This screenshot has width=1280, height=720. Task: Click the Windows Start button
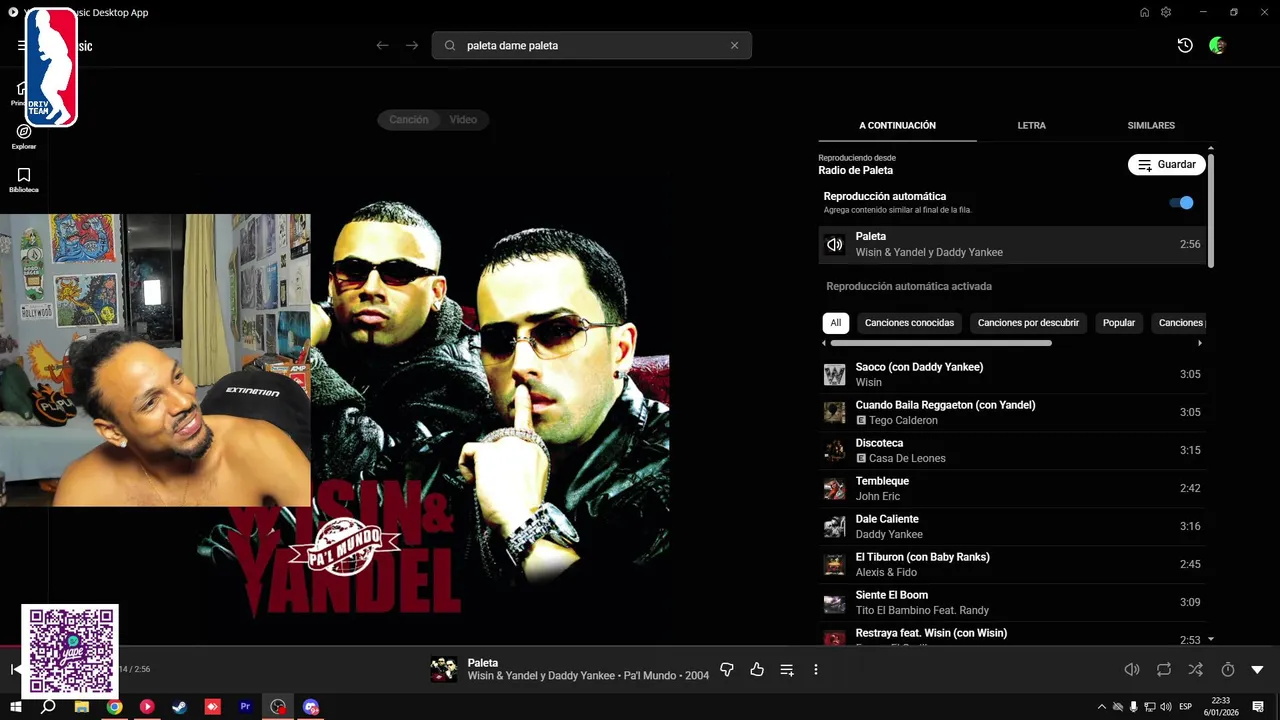coord(16,706)
